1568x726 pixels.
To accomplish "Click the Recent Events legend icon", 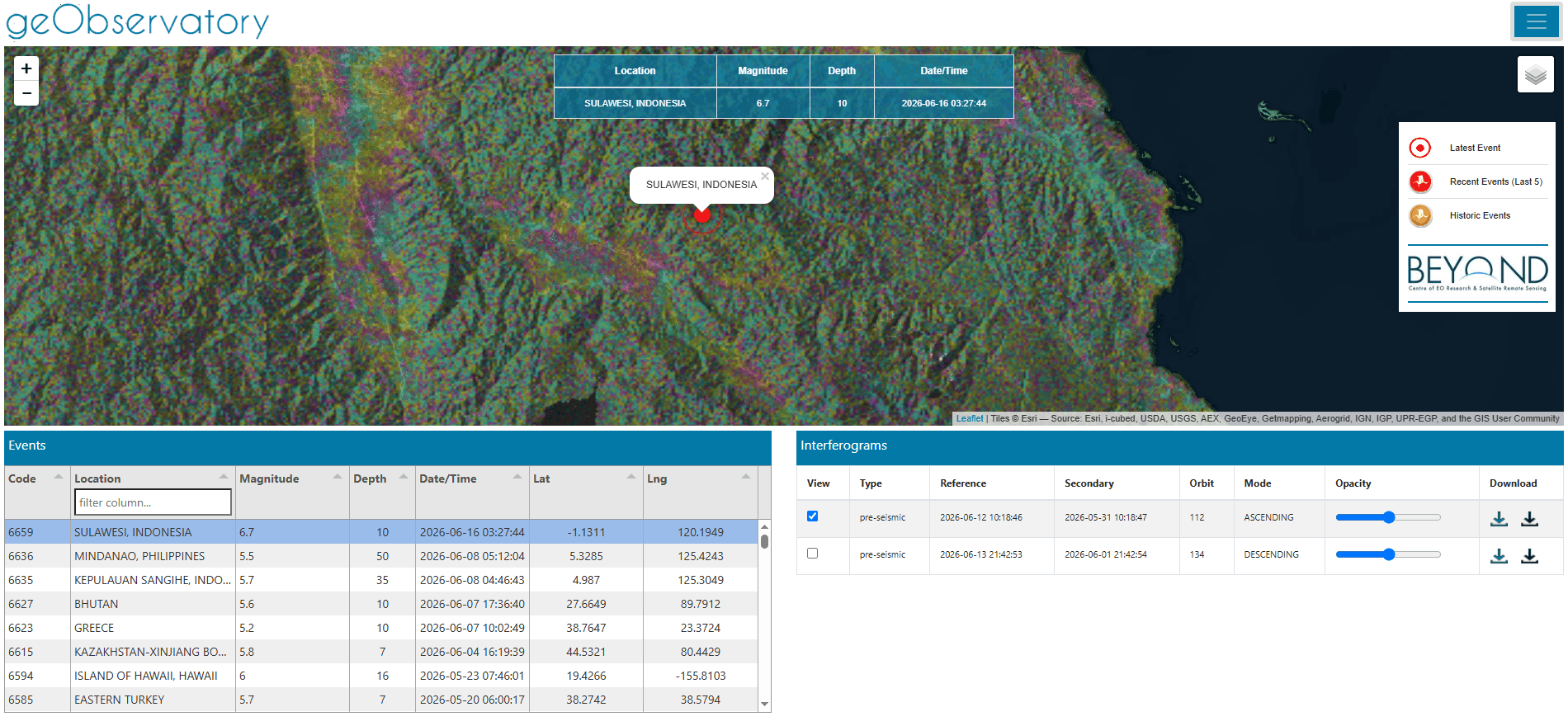I will click(x=1420, y=181).
